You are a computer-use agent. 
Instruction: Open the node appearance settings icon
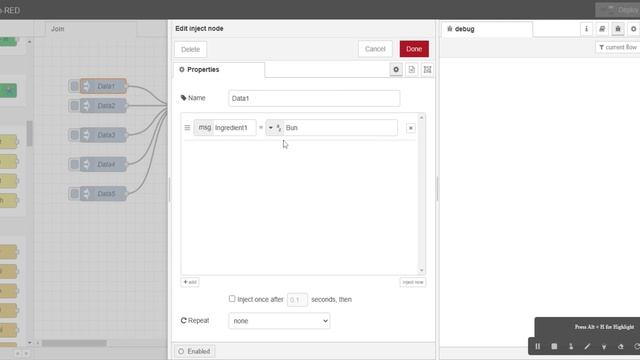point(427,70)
